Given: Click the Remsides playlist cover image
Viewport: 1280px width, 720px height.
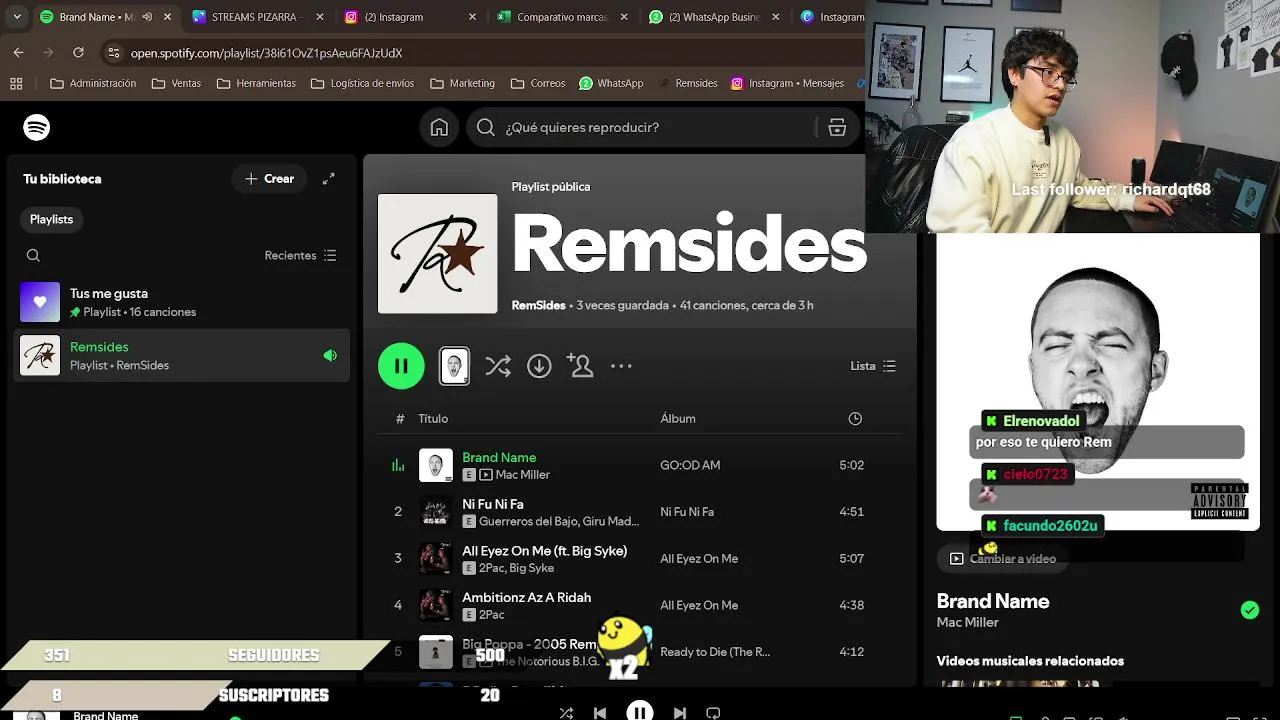Looking at the screenshot, I should point(437,253).
